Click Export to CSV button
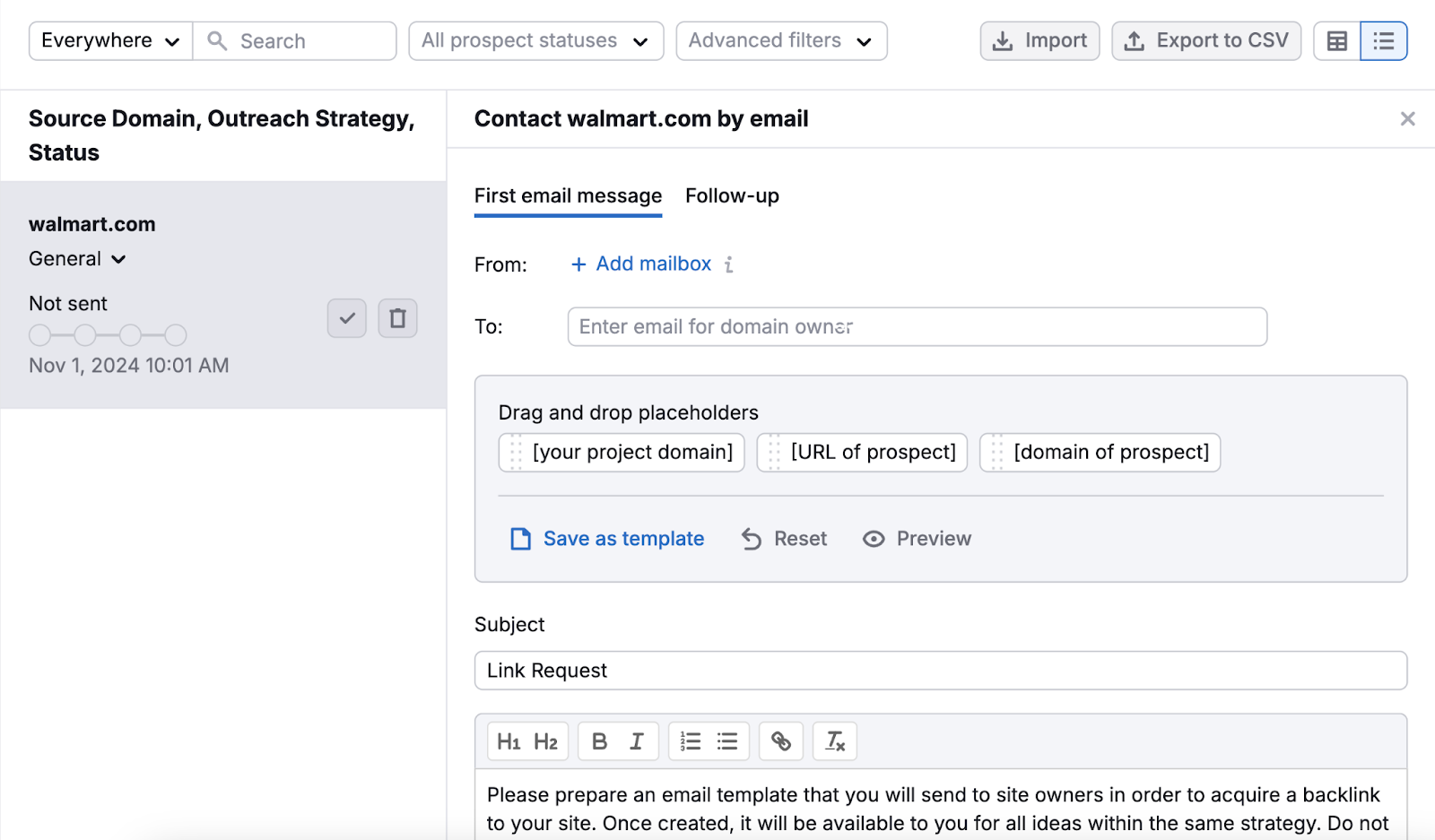This screenshot has width=1435, height=840. [1206, 41]
